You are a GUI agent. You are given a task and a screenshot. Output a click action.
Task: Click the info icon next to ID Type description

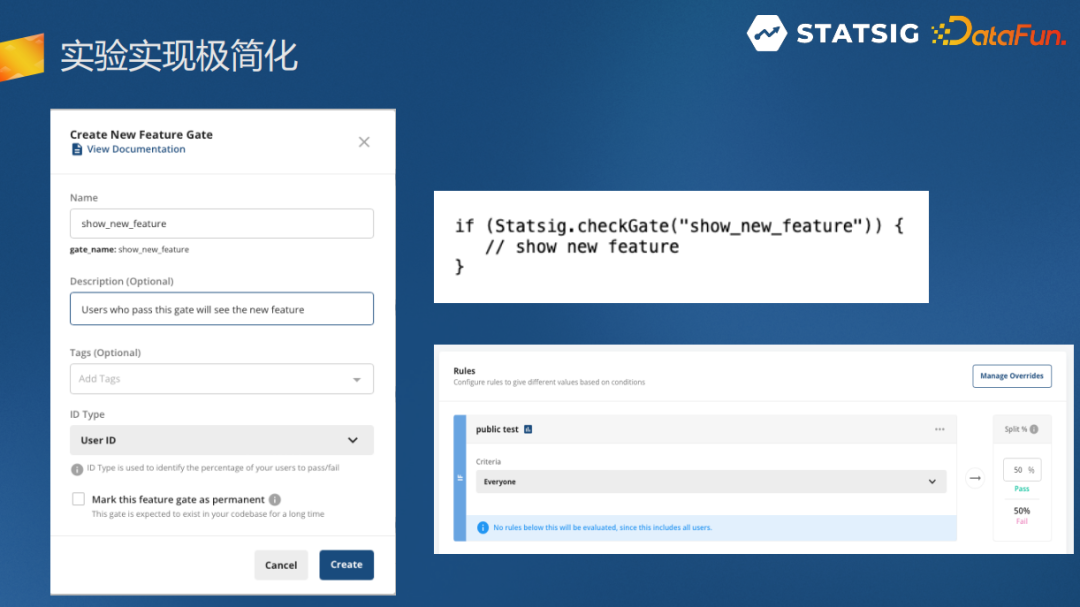[x=77, y=469]
